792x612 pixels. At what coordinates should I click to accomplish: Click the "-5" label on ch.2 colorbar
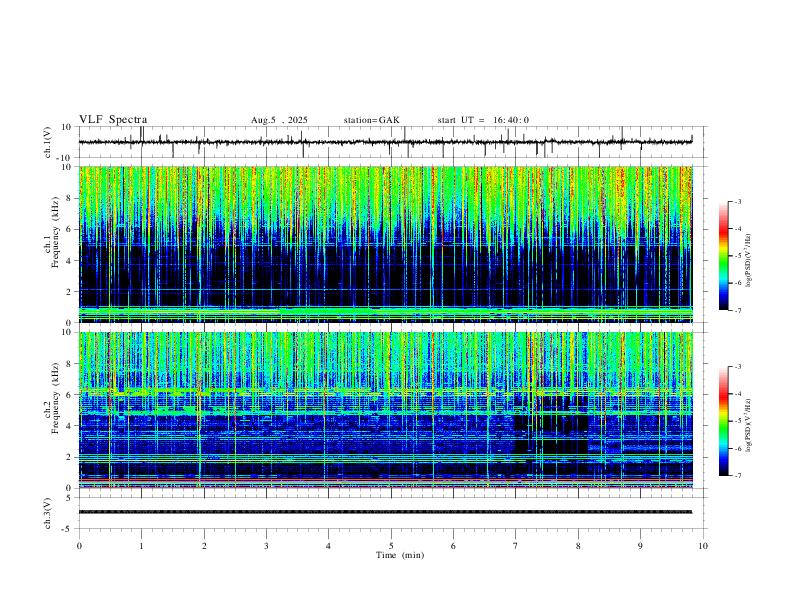[x=738, y=421]
